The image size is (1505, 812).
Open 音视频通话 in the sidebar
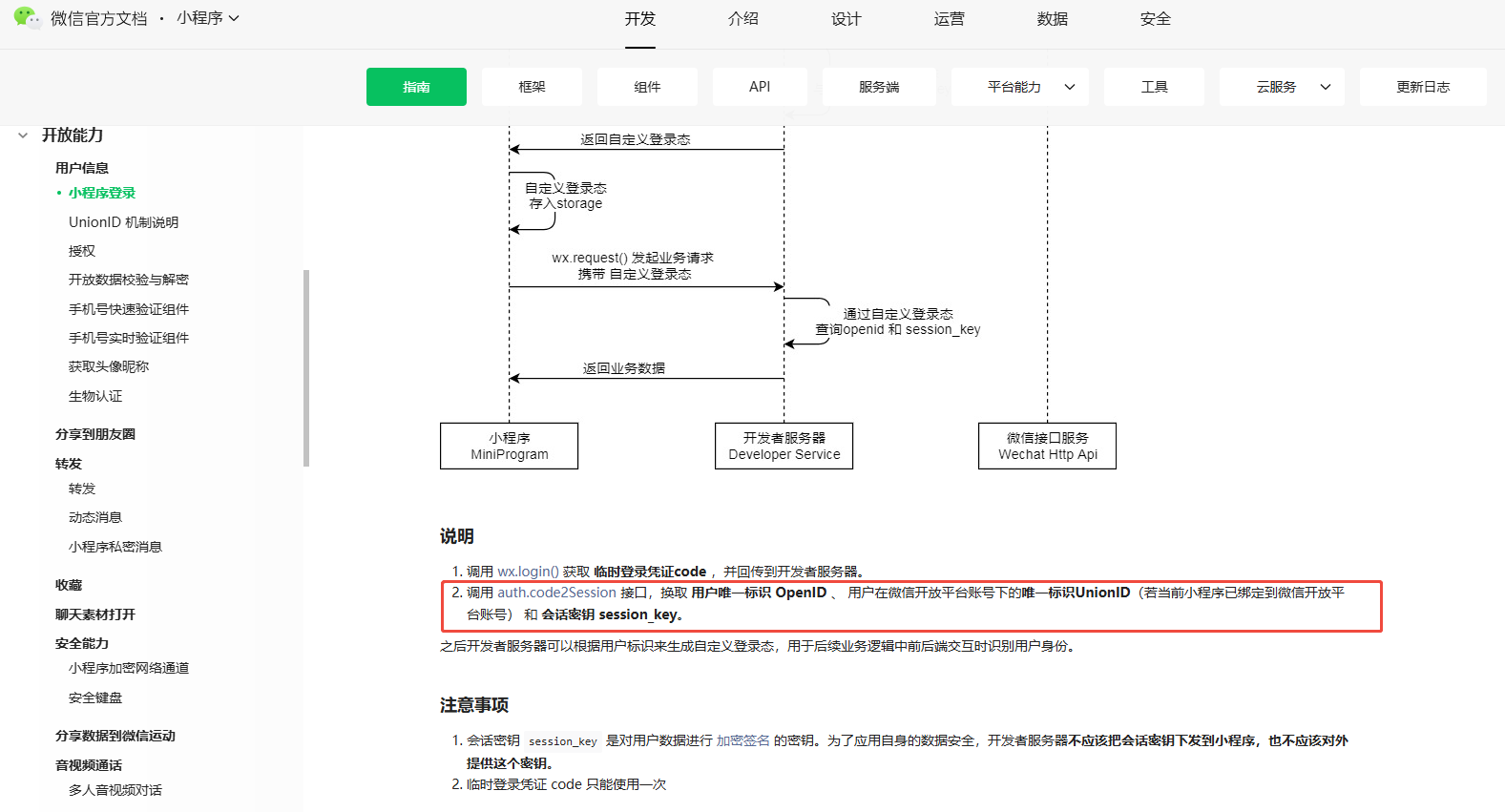(x=89, y=765)
